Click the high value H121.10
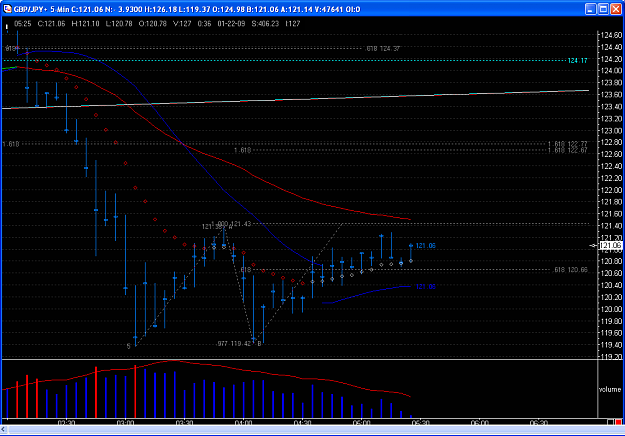Image resolution: width=625 pixels, height=436 pixels. click(85, 24)
